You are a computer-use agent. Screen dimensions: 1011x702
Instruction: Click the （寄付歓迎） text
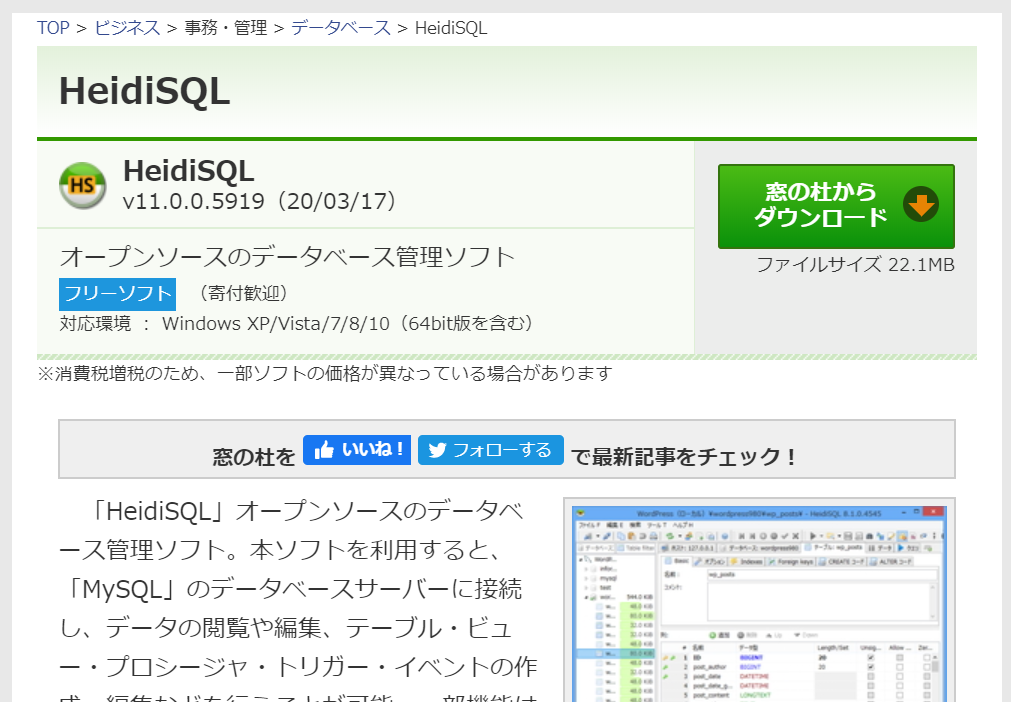(242, 293)
